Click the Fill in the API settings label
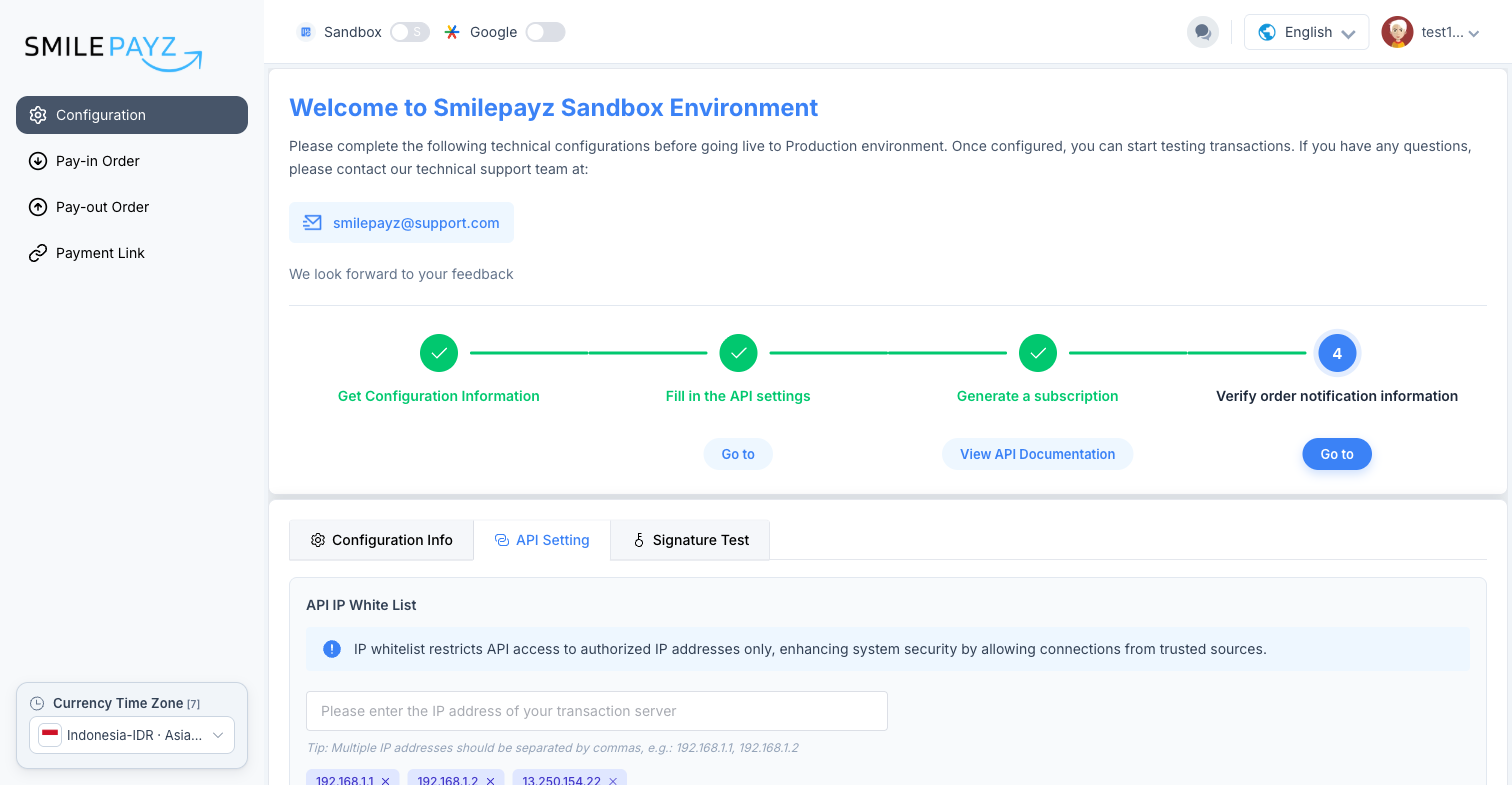The image size is (1512, 785). 738,396
